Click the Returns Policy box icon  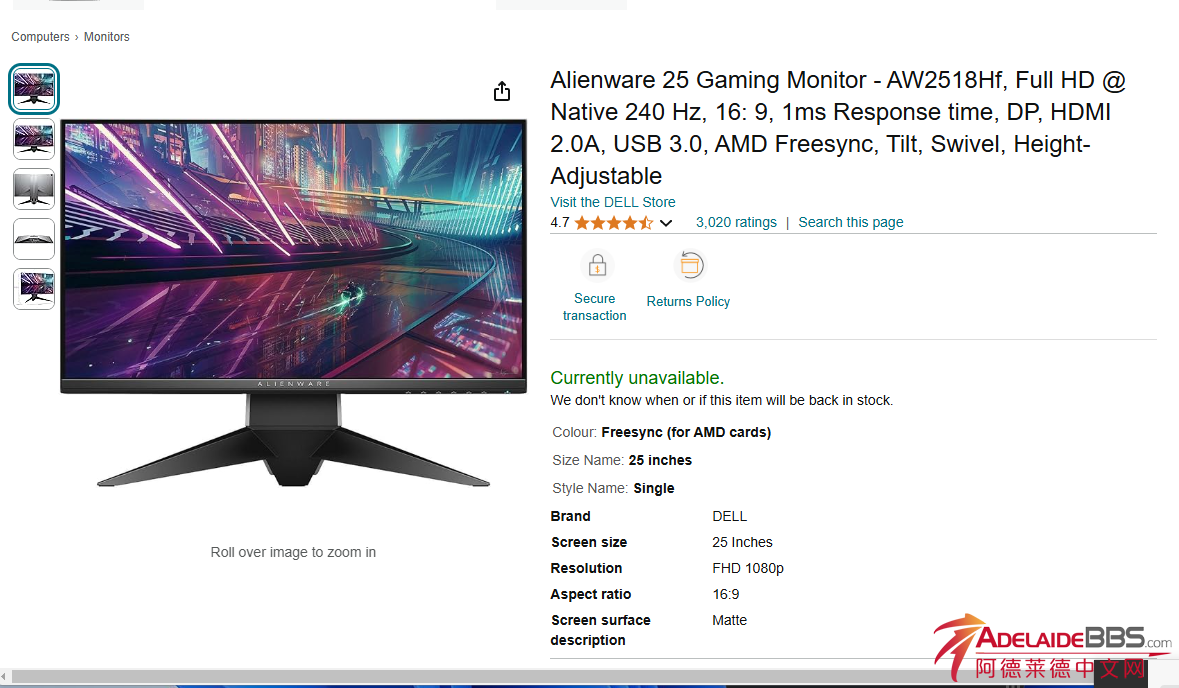click(690, 265)
